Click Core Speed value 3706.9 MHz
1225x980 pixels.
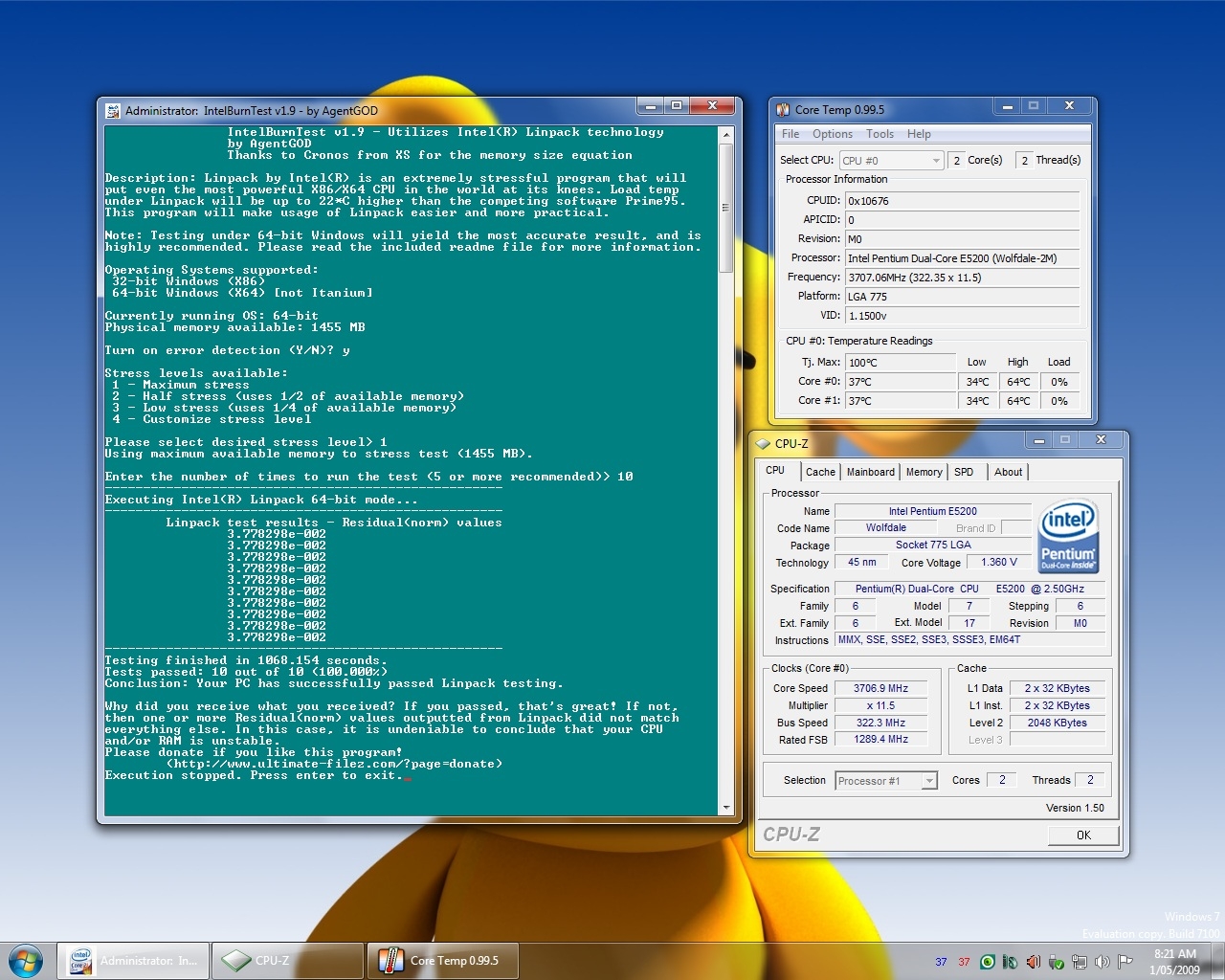pos(880,688)
